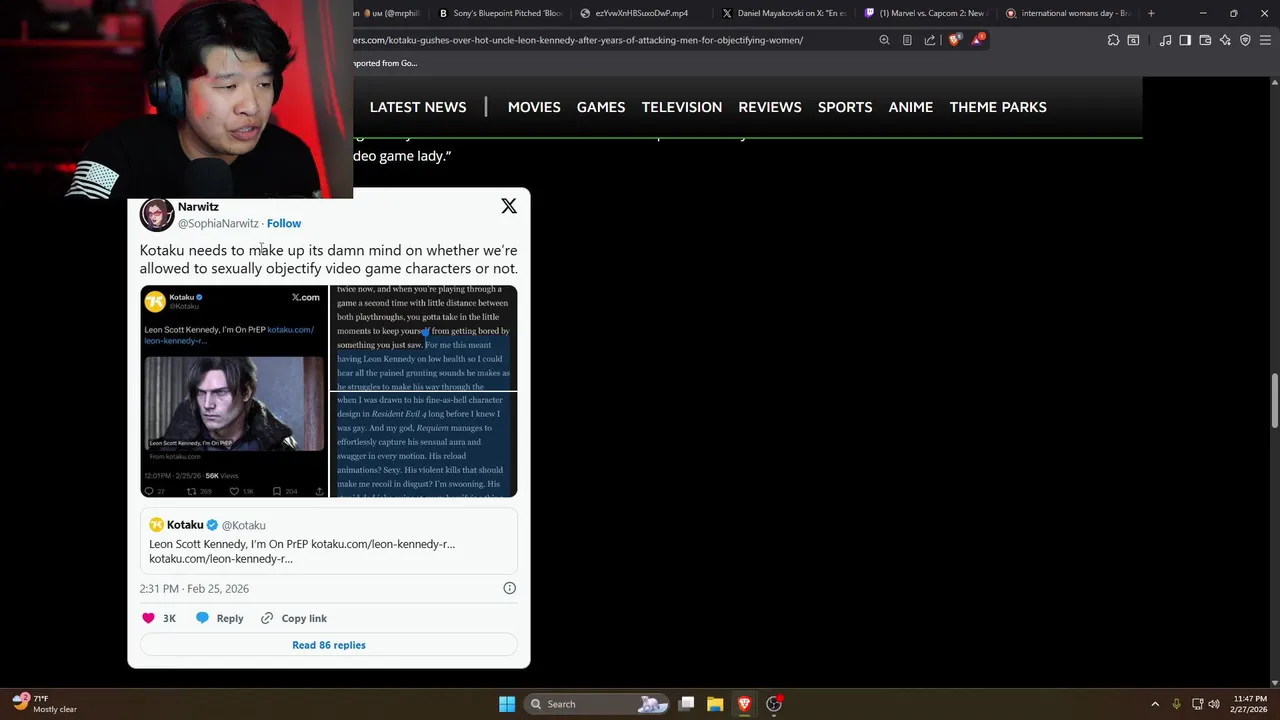This screenshot has width=1280, height=720.
Task: Switch to the Daniel Mayakovski on X tab
Action: click(784, 13)
